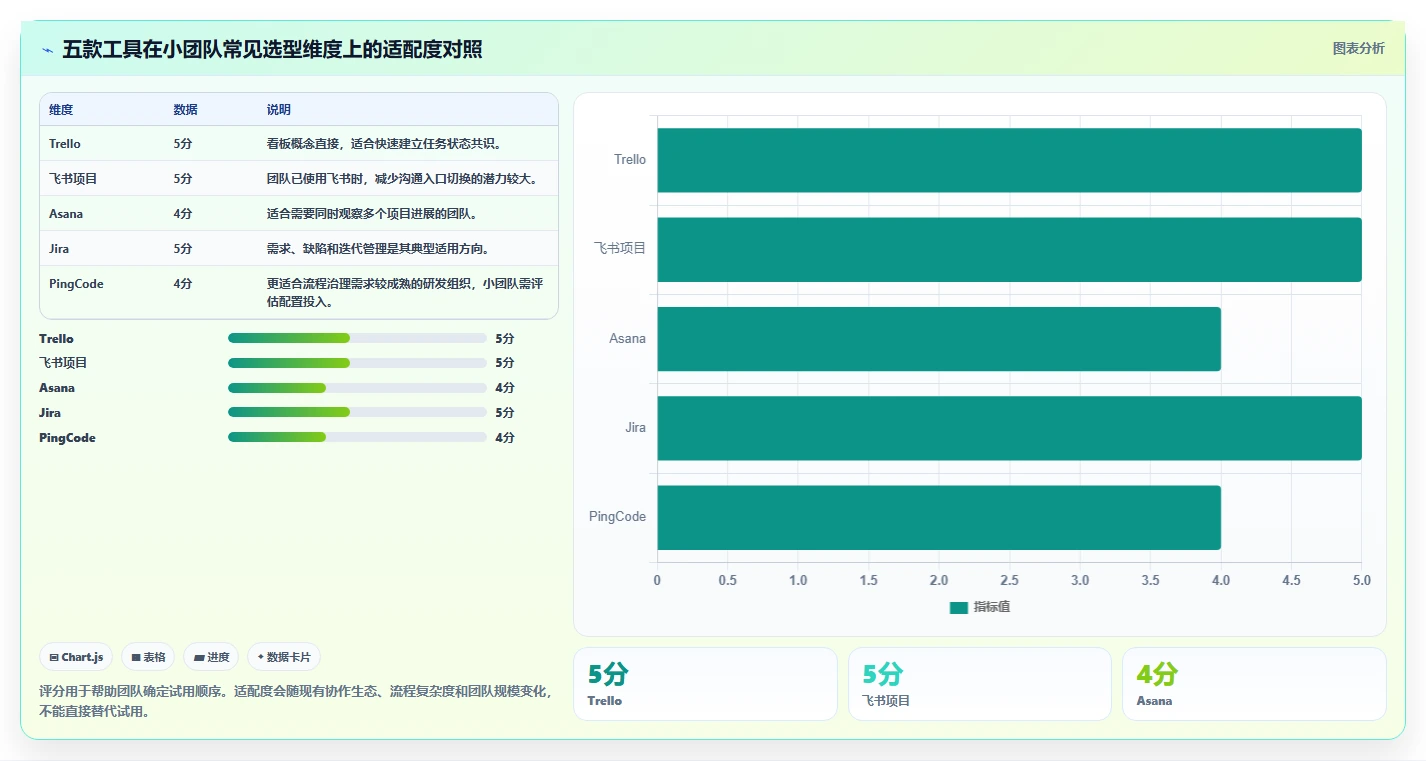Click the Jira bar in the chart
Screen dimensions: 1426x761
[x=1009, y=428]
